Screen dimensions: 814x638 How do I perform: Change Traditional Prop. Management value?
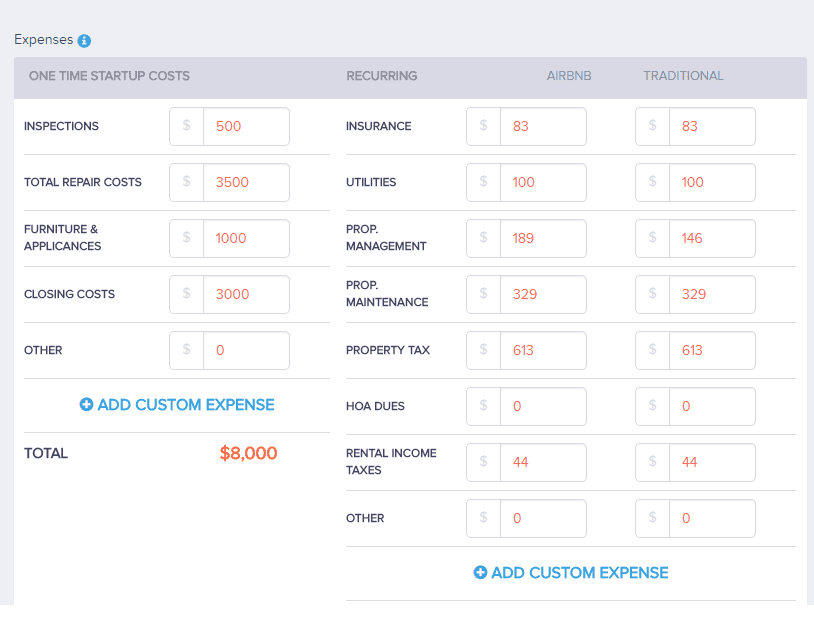[x=711, y=239]
